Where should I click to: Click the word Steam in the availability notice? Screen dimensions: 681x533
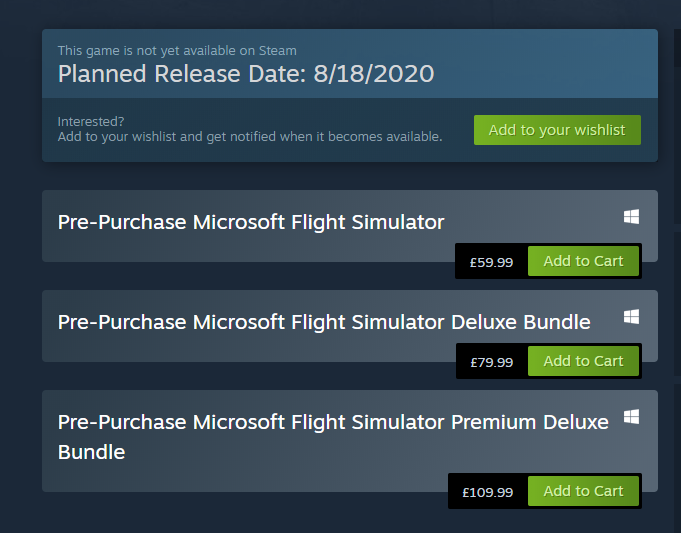[278, 51]
